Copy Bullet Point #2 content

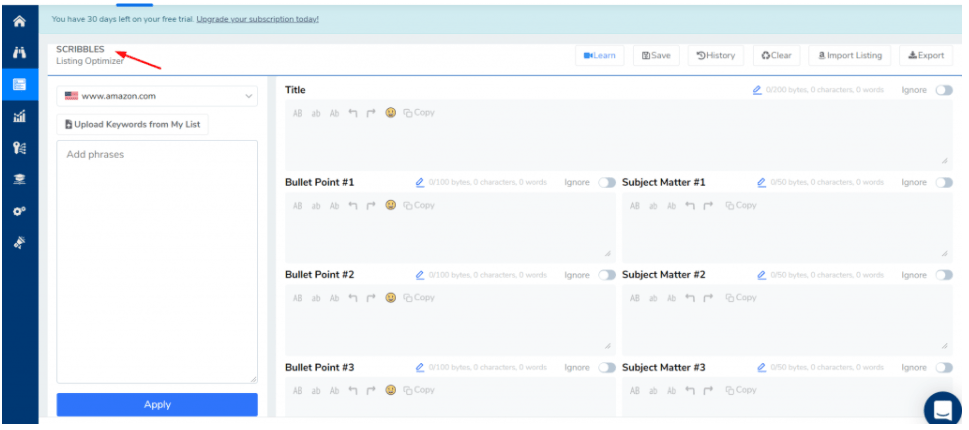419,297
